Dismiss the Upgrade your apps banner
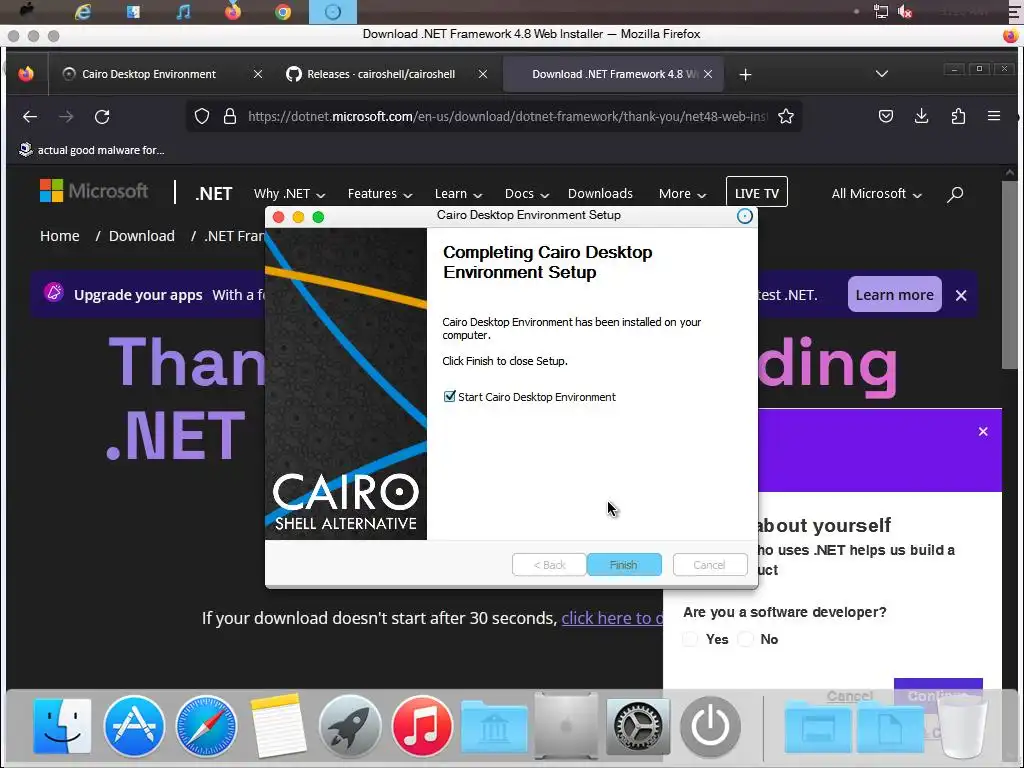 [x=961, y=295]
